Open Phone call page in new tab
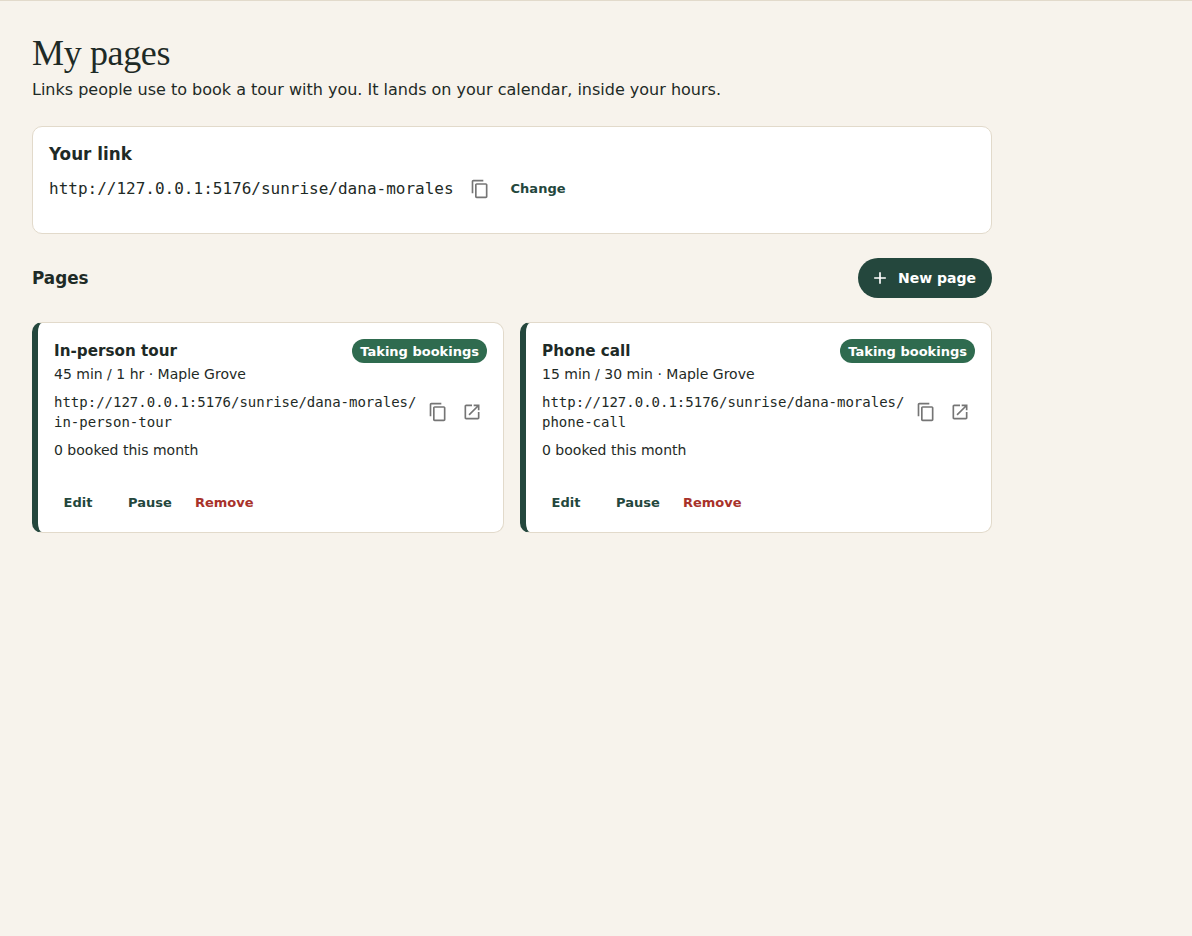 coord(960,412)
